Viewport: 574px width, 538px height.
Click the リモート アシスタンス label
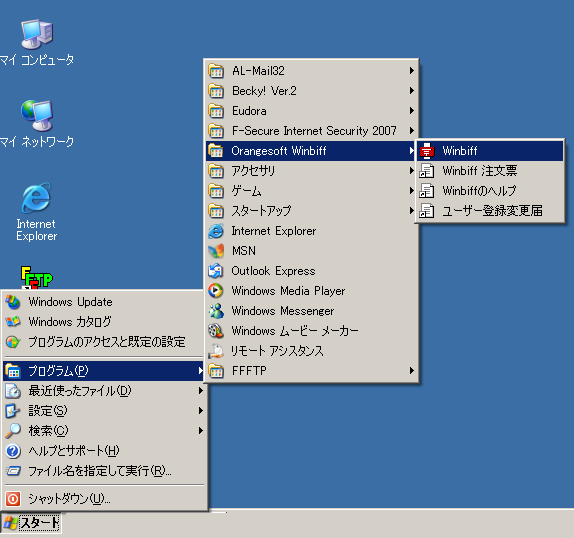tap(277, 351)
